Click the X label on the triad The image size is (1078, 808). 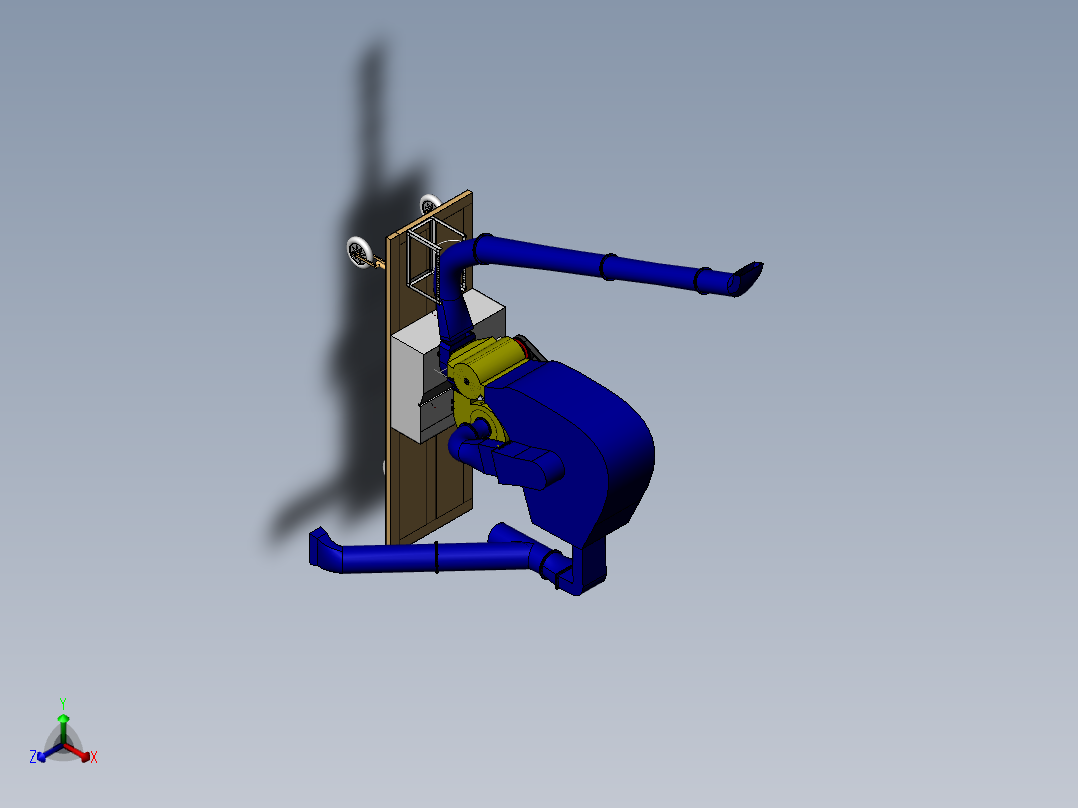pyautogui.click(x=94, y=757)
